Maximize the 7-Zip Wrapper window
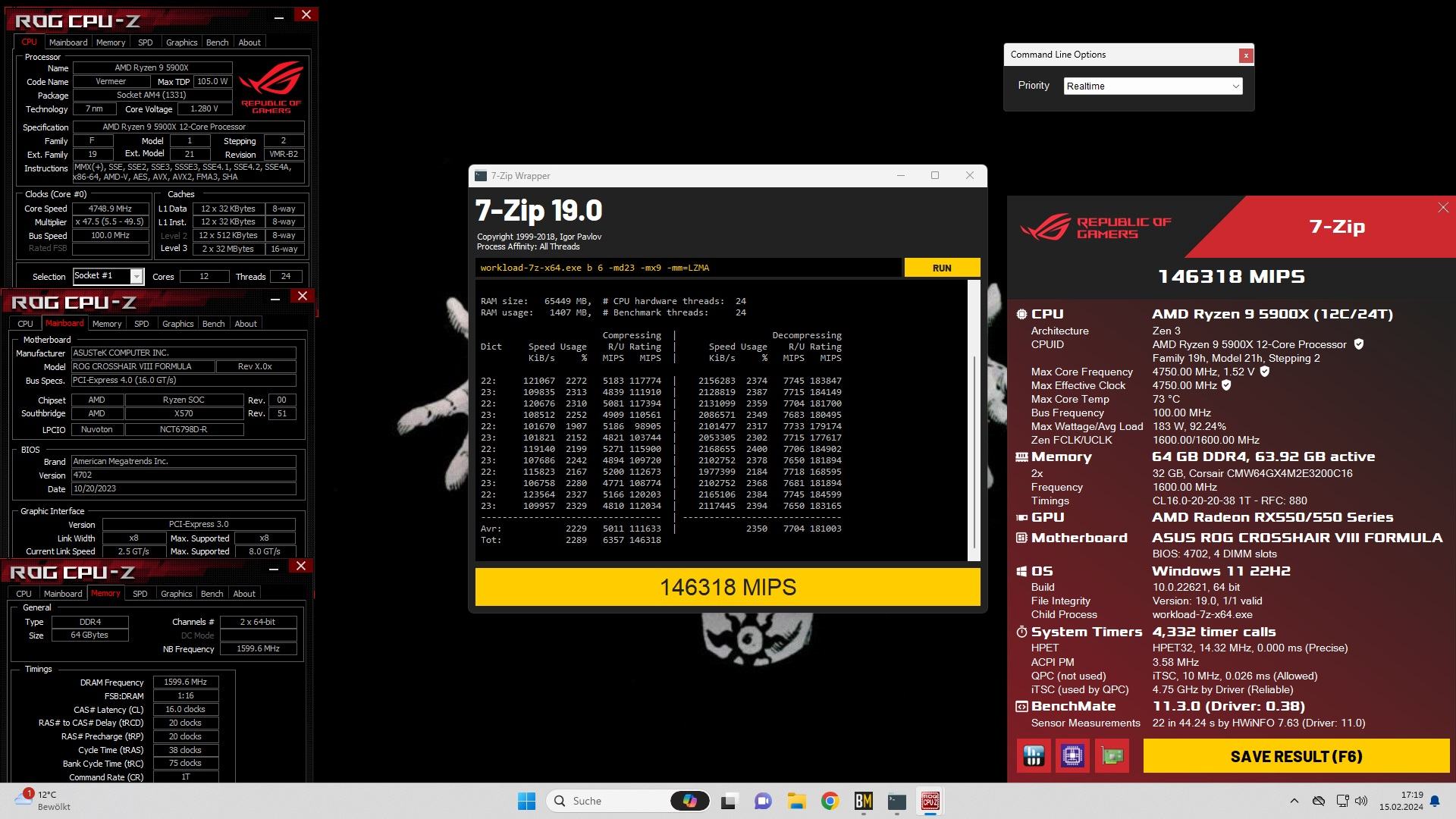 click(x=935, y=176)
